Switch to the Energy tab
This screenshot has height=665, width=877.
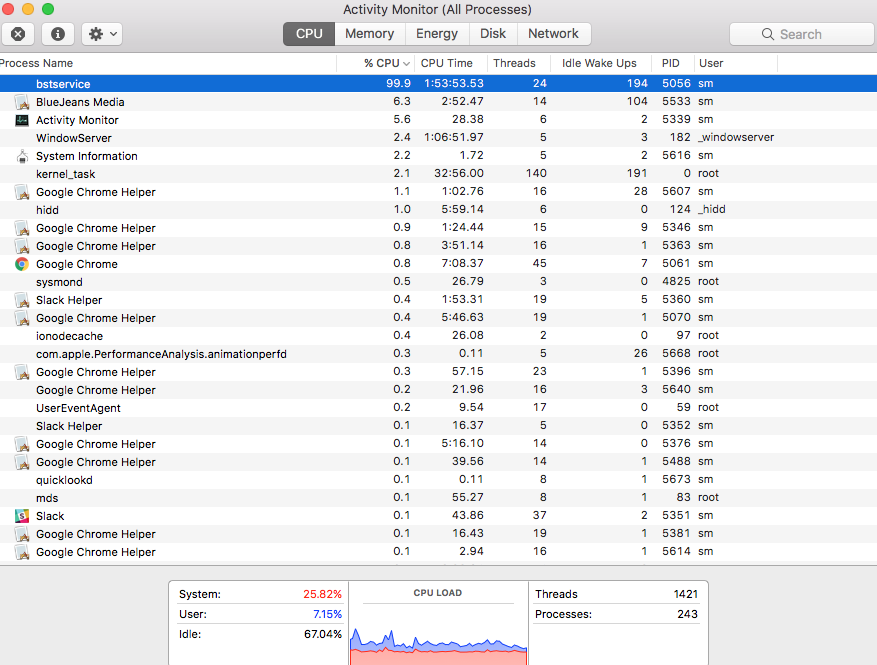coord(437,34)
